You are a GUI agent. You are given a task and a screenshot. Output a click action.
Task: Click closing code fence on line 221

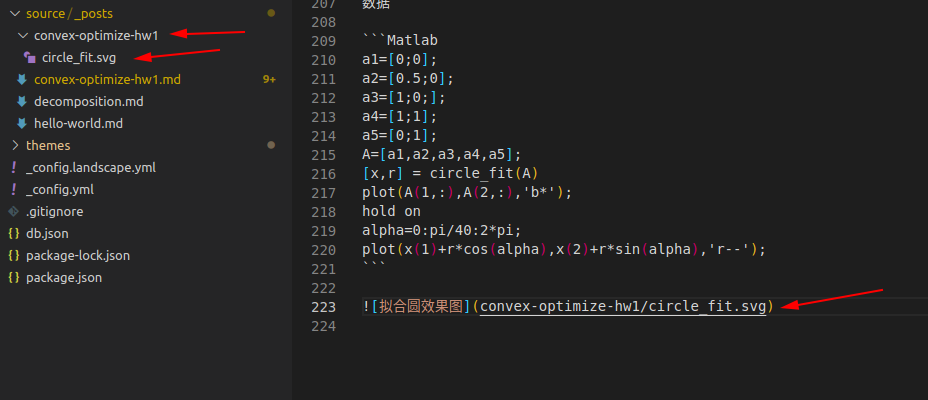(374, 266)
